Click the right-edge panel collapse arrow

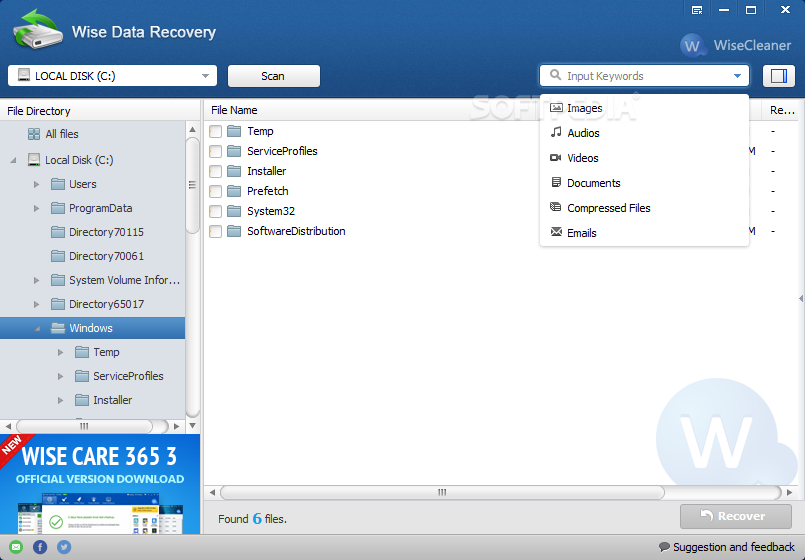pos(801,298)
